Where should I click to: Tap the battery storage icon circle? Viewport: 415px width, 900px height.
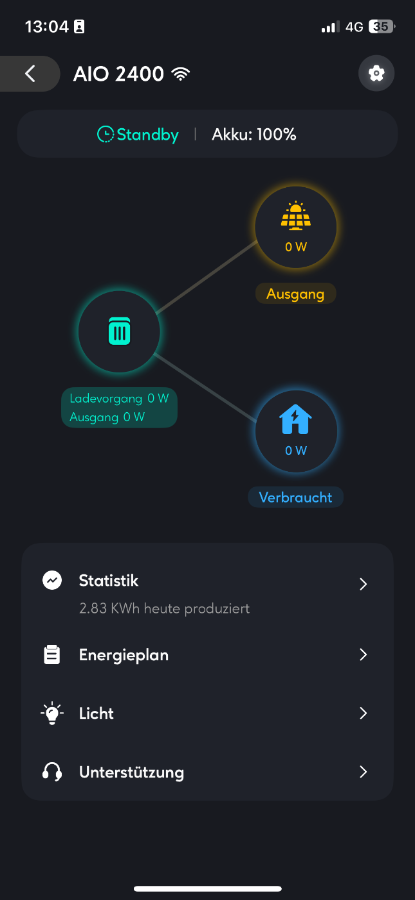119,331
